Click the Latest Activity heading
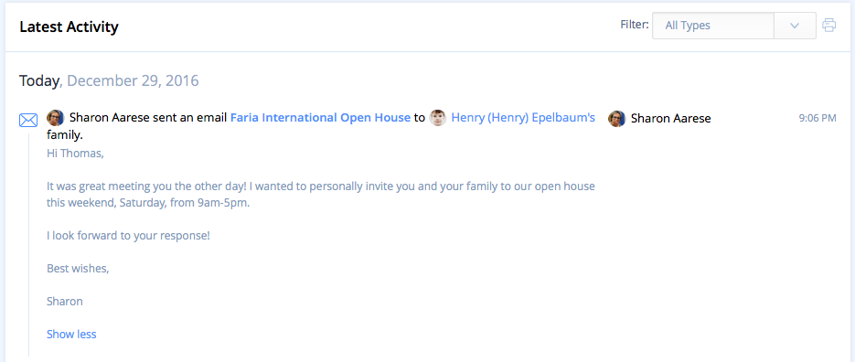This screenshot has width=855, height=362. (x=69, y=26)
